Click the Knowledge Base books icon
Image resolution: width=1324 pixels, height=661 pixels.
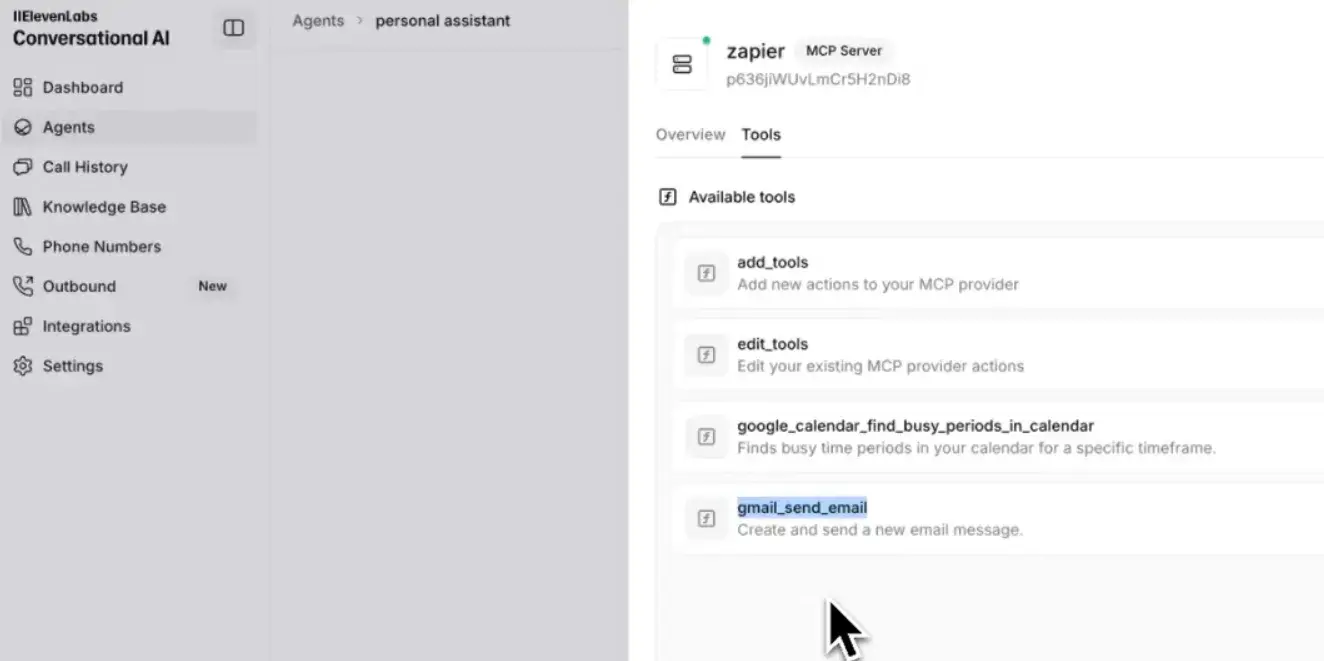pos(22,207)
